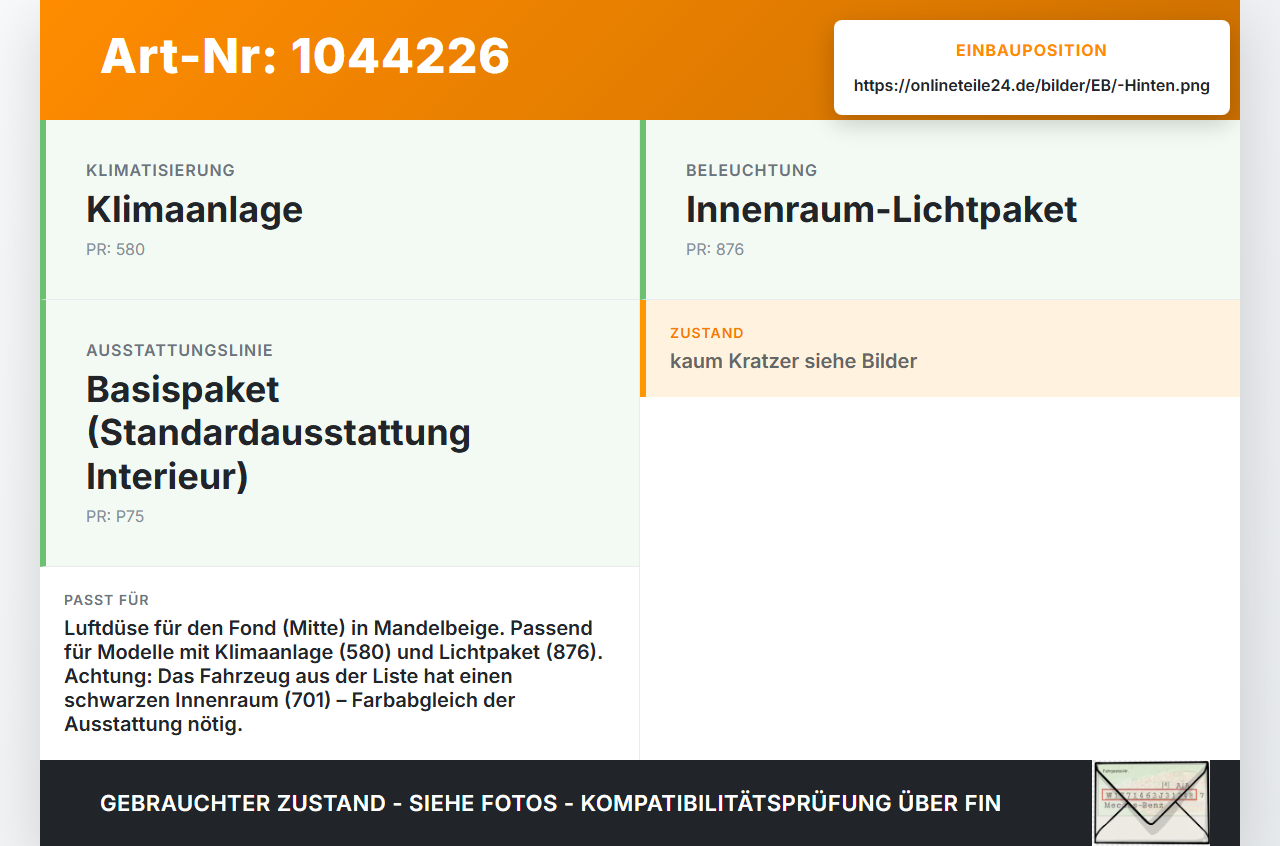Click the Basispaket (Standardausstattung Interieur) title
Screen dimensions: 1280x846
pos(278,433)
